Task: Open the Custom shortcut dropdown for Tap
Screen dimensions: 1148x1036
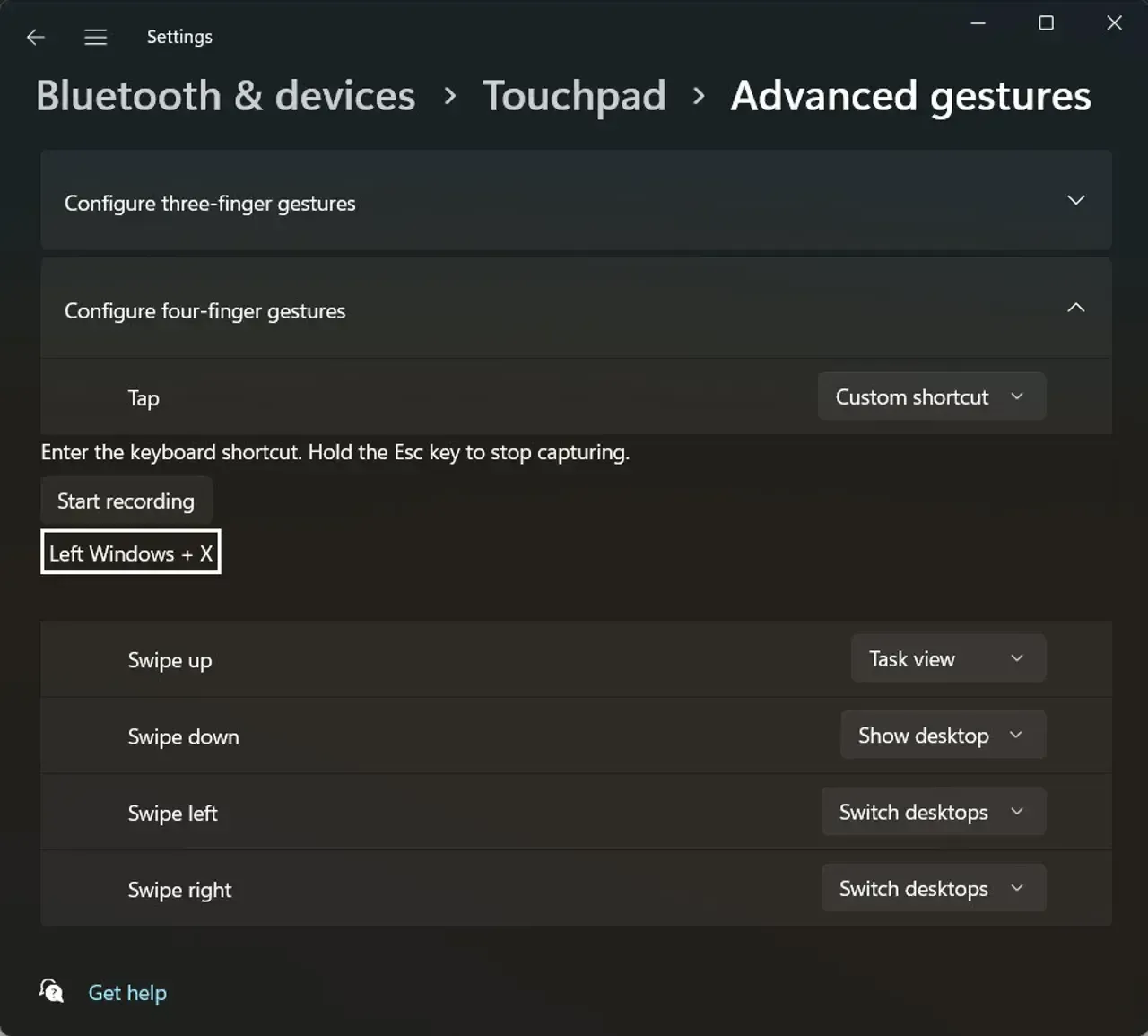Action: pyautogui.click(x=931, y=396)
